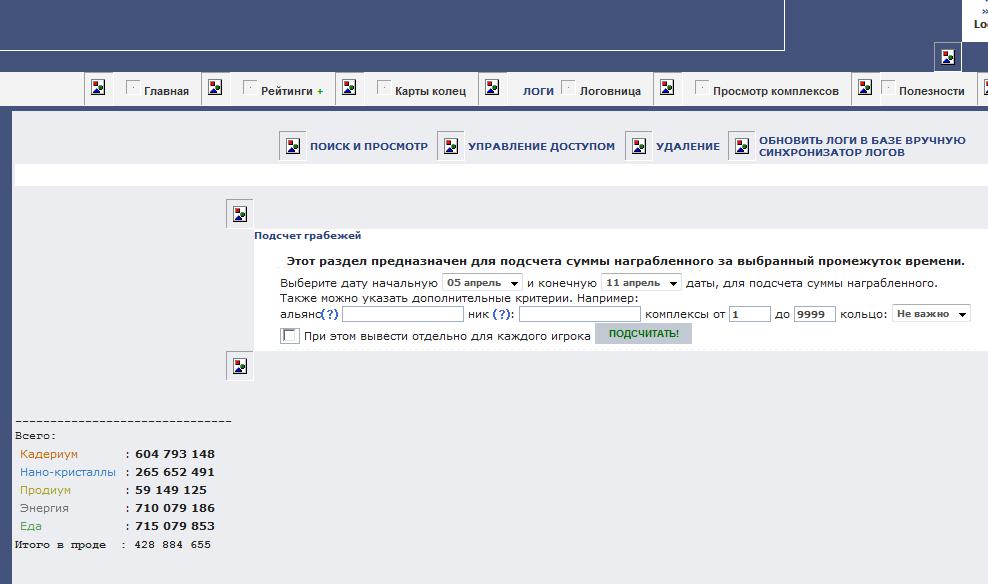Click the комплексы от minimum value field

pyautogui.click(x=749, y=314)
